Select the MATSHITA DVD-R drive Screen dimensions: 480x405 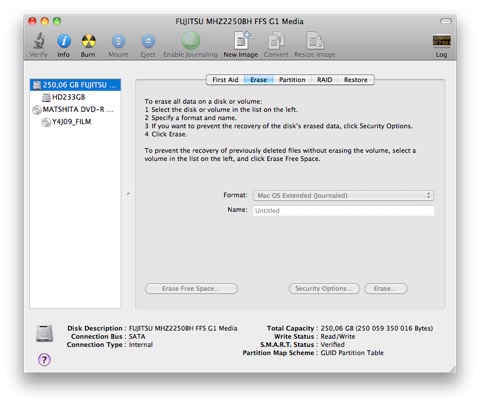pos(75,109)
